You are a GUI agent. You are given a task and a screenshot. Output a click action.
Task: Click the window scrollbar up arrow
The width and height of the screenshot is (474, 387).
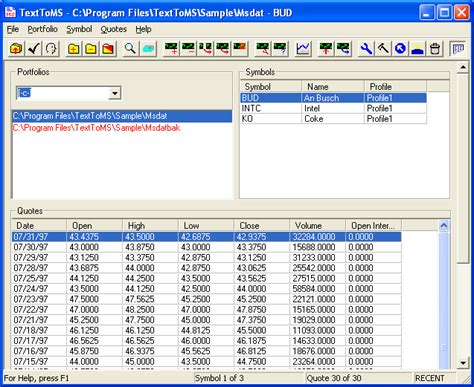(463, 68)
